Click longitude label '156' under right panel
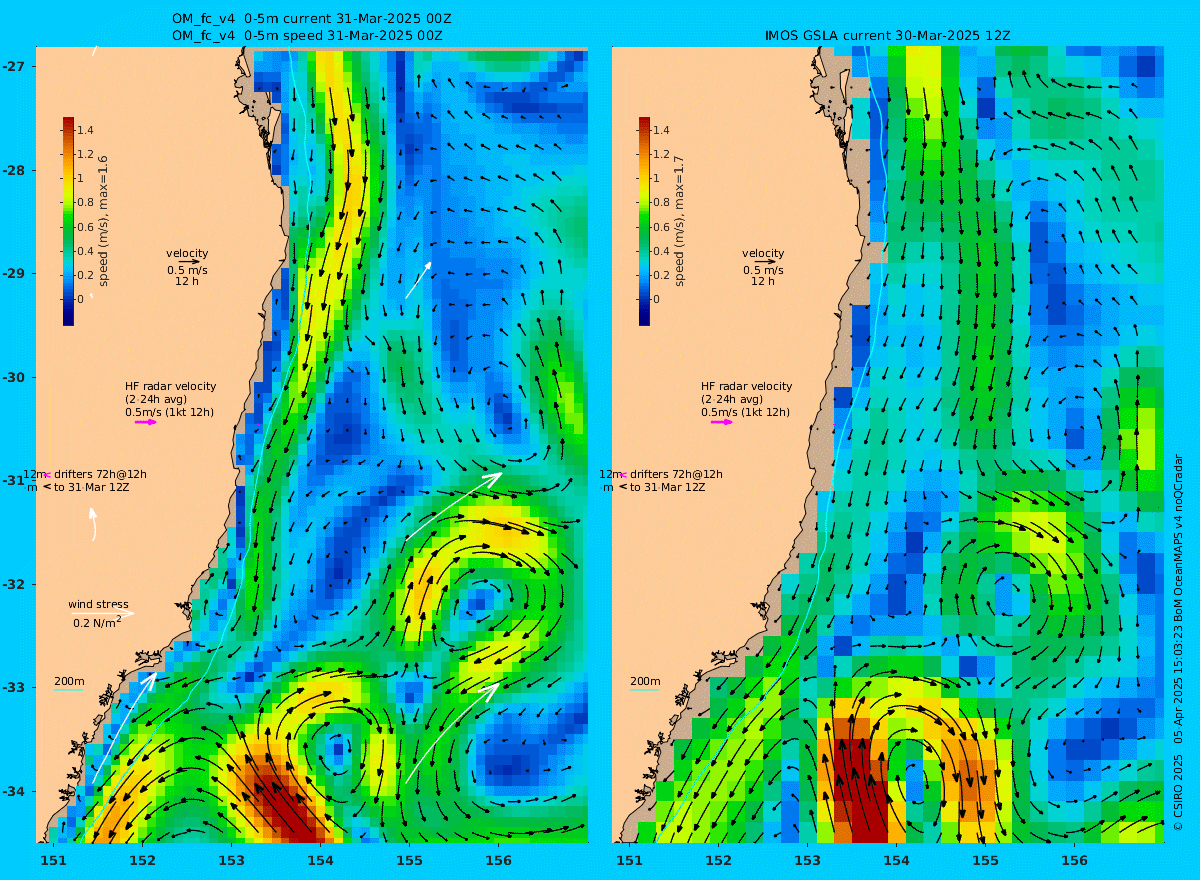This screenshot has width=1200, height=880. click(x=1074, y=860)
